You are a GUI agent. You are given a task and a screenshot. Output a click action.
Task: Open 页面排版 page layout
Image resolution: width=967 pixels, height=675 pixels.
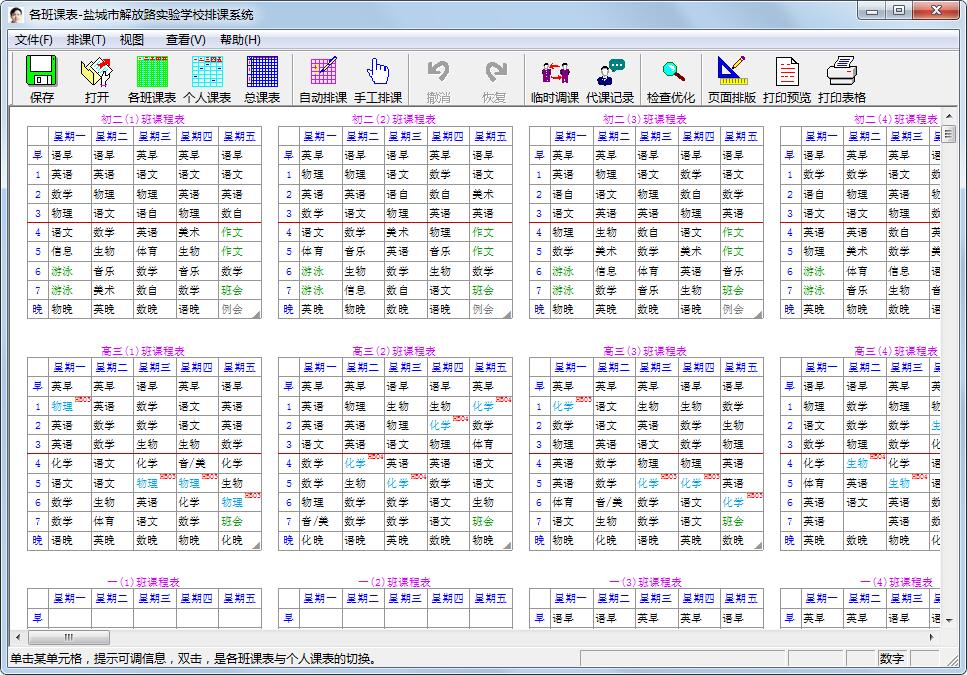tap(732, 79)
